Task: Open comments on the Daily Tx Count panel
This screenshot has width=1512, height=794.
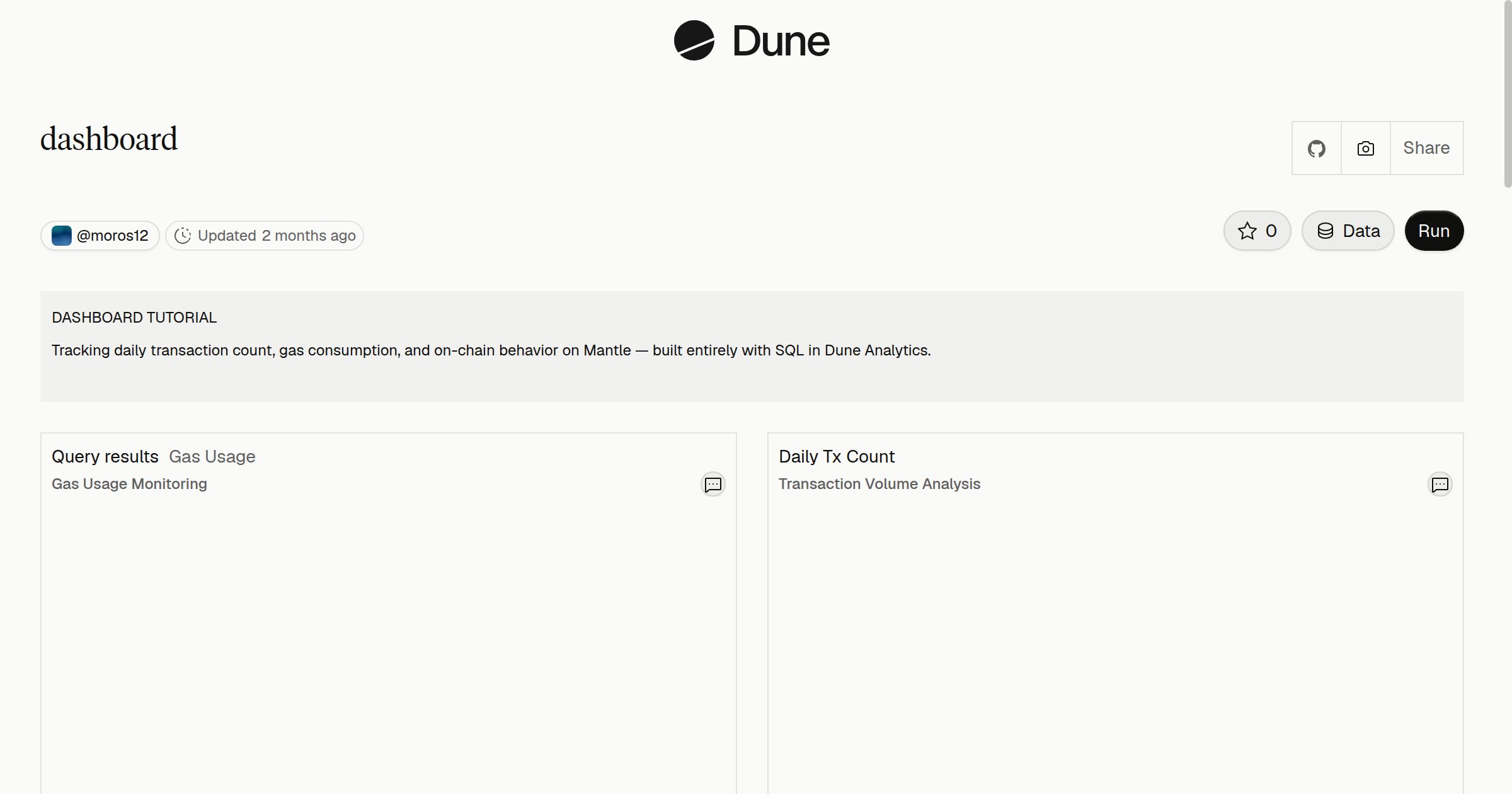Action: point(1440,485)
